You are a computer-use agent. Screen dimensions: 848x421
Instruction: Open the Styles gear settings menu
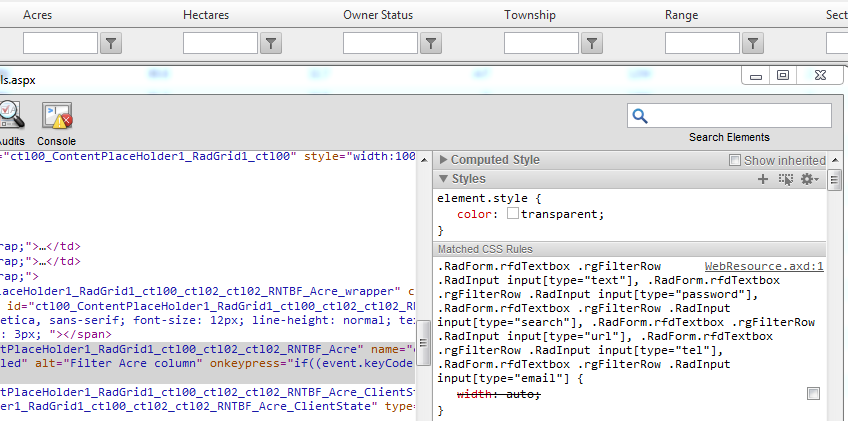click(810, 179)
